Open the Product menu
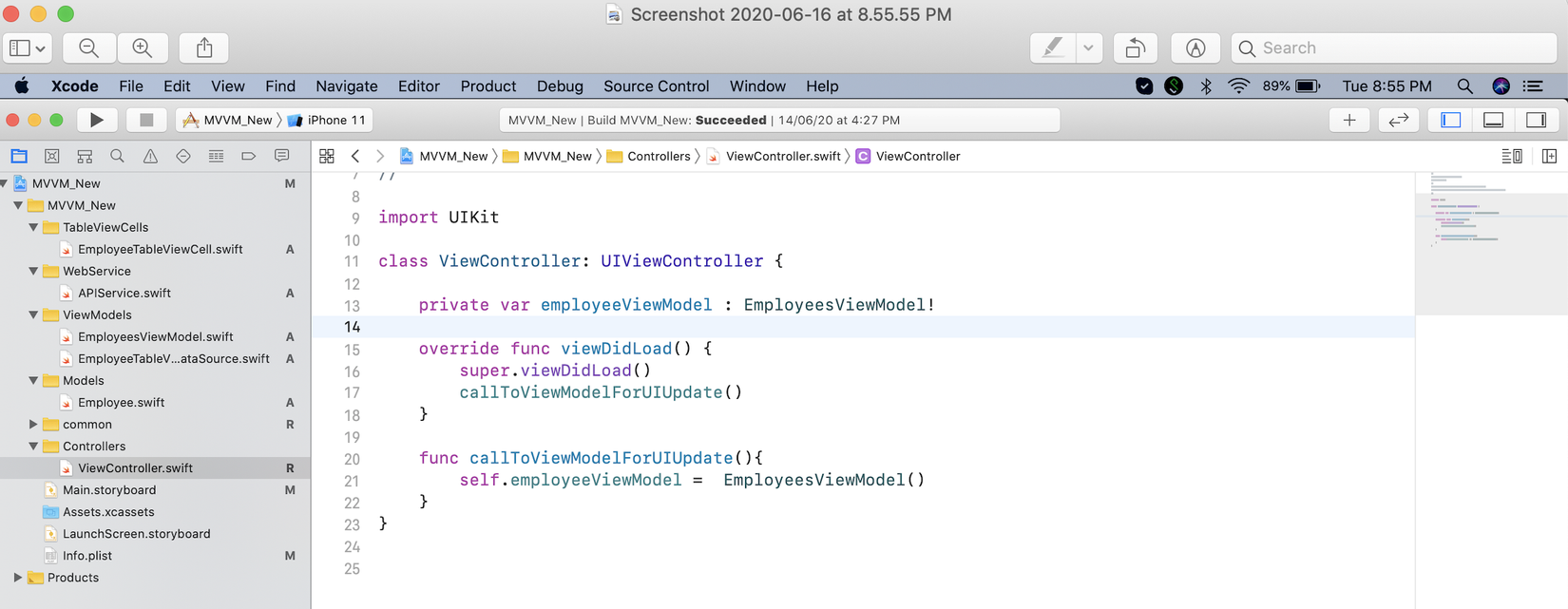 (x=488, y=86)
